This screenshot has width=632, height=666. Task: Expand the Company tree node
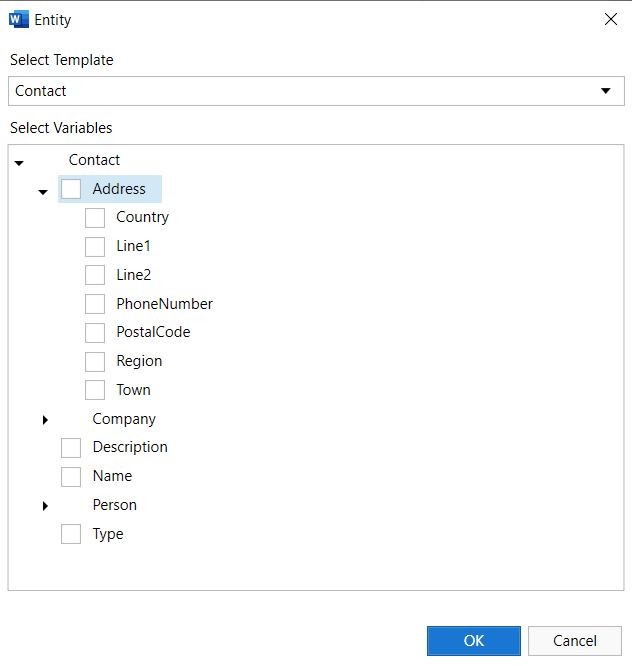(x=45, y=420)
